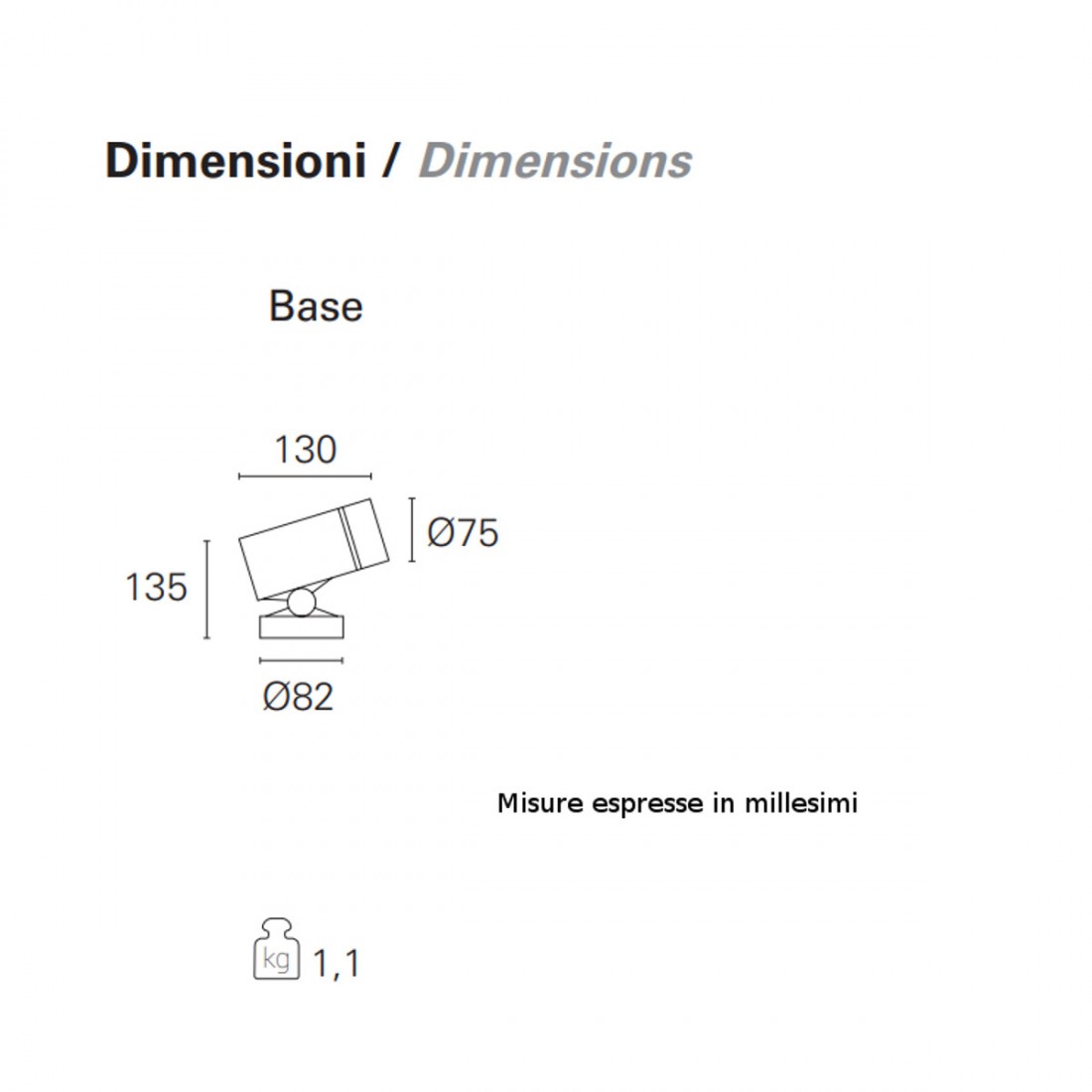Image resolution: width=1092 pixels, height=1092 pixels.
Task: Click the front lens ring of spotlight
Action: 365,533
